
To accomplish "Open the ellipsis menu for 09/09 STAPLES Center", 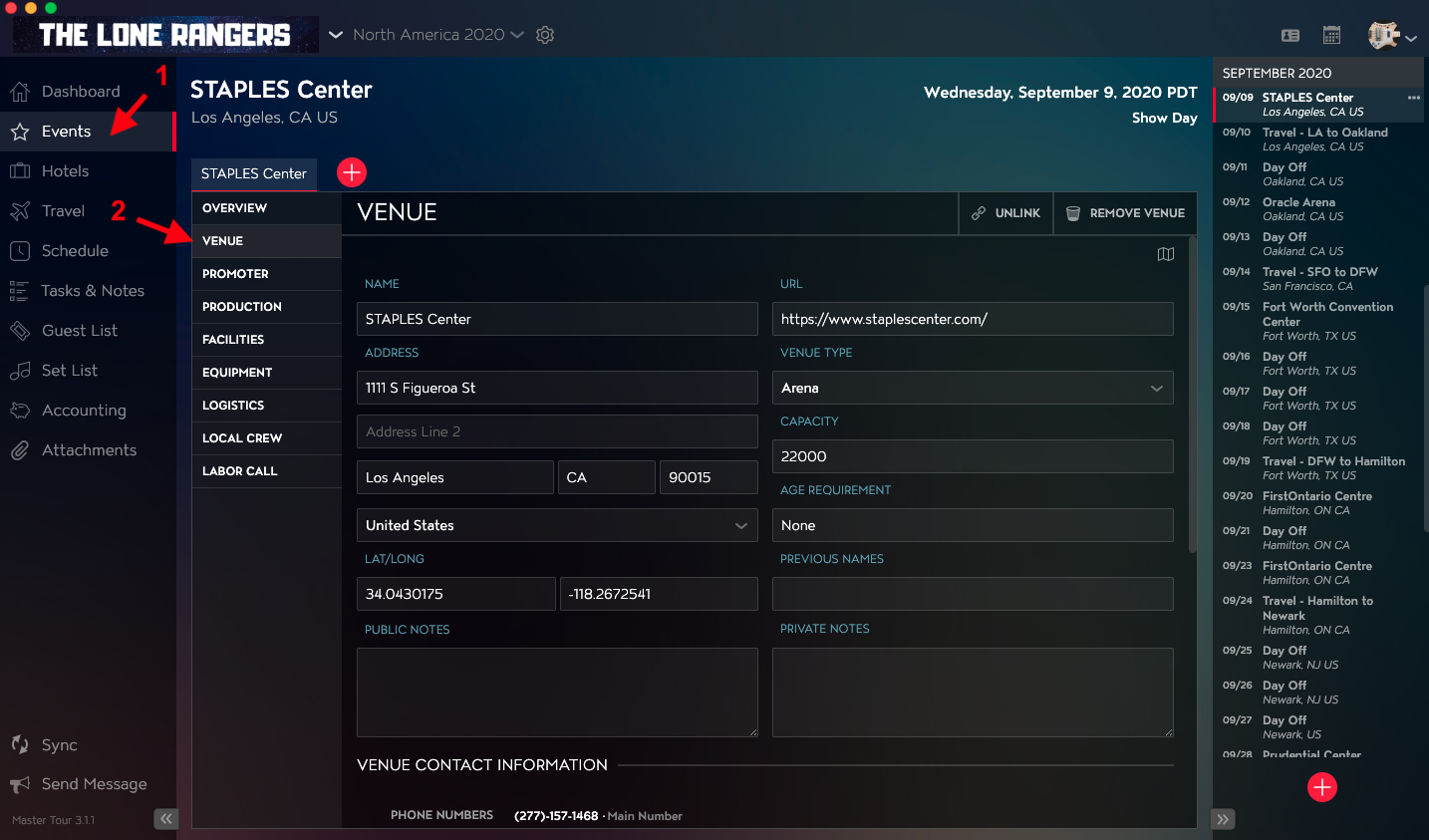I will click(1413, 98).
